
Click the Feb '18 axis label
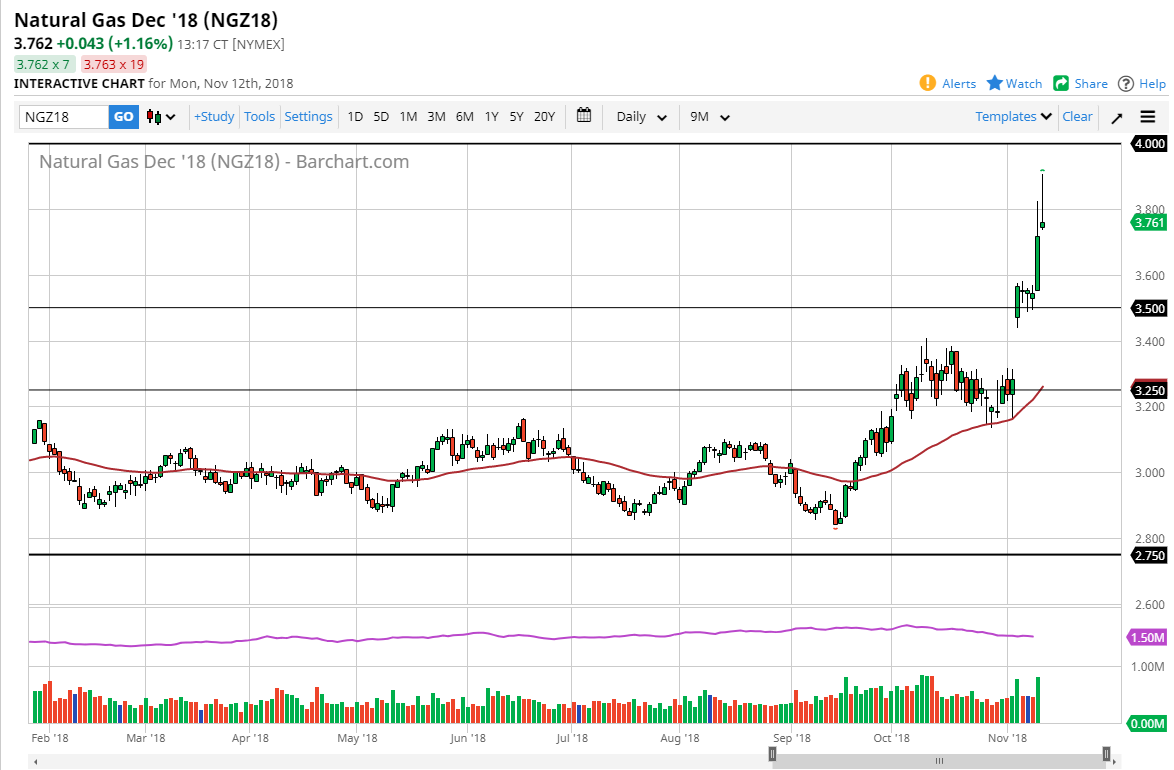[49, 738]
